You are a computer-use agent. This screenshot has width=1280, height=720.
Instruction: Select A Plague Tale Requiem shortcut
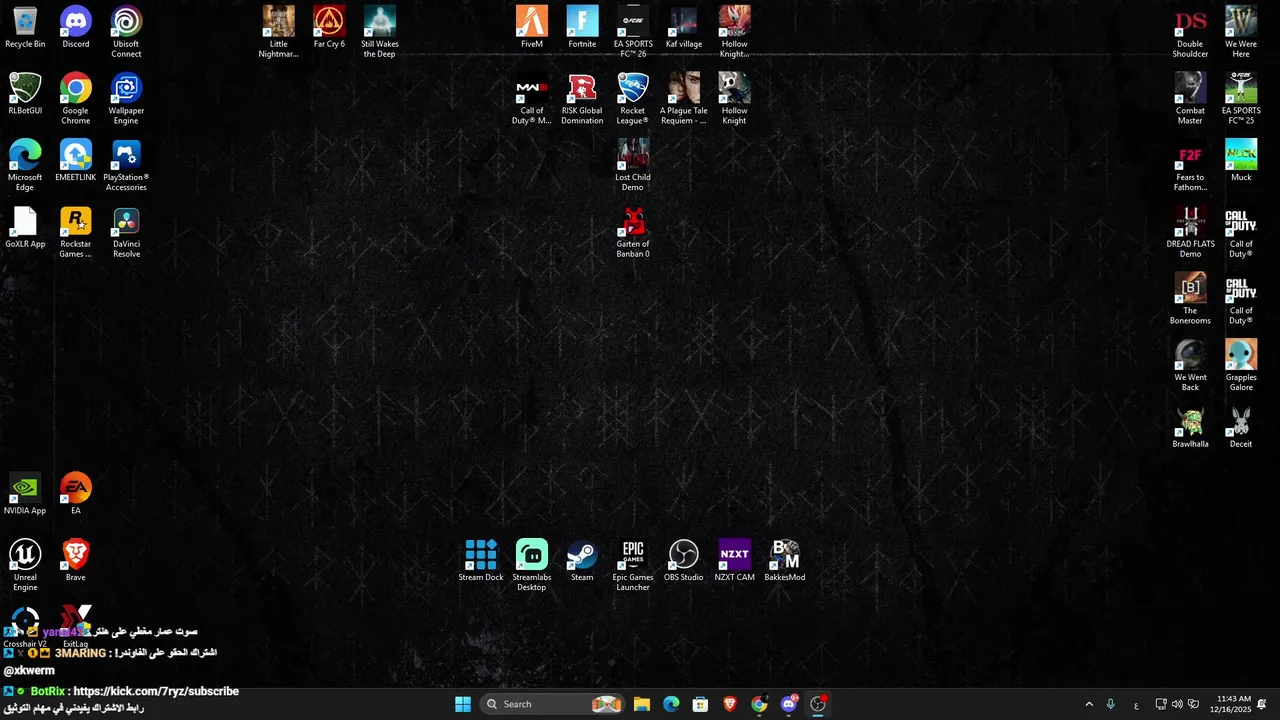pyautogui.click(x=684, y=99)
